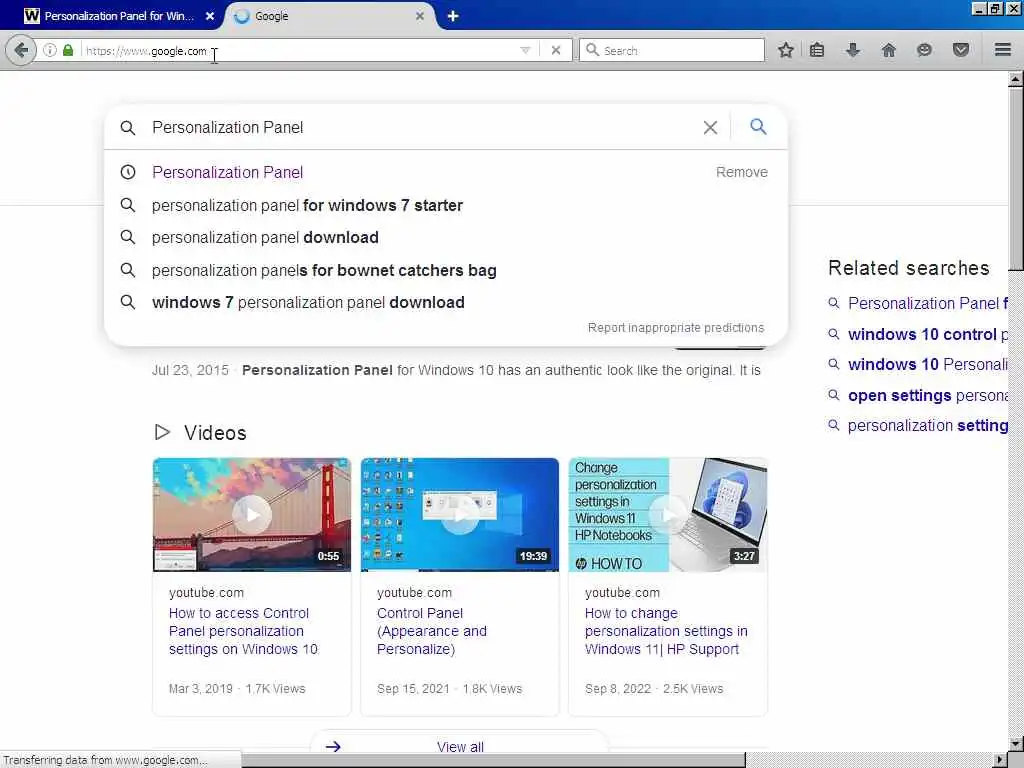This screenshot has width=1024, height=768.
Task: Open How to change personalization settings HP link
Action: click(x=666, y=631)
